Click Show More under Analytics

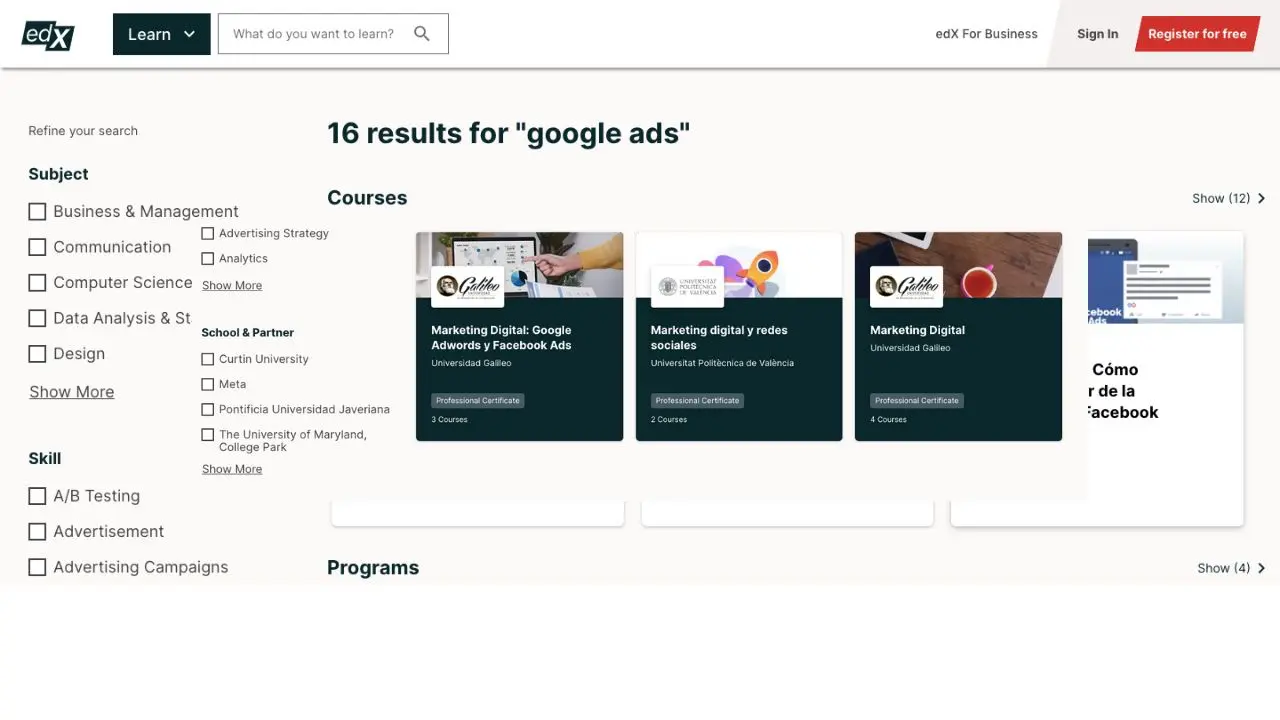(x=232, y=285)
